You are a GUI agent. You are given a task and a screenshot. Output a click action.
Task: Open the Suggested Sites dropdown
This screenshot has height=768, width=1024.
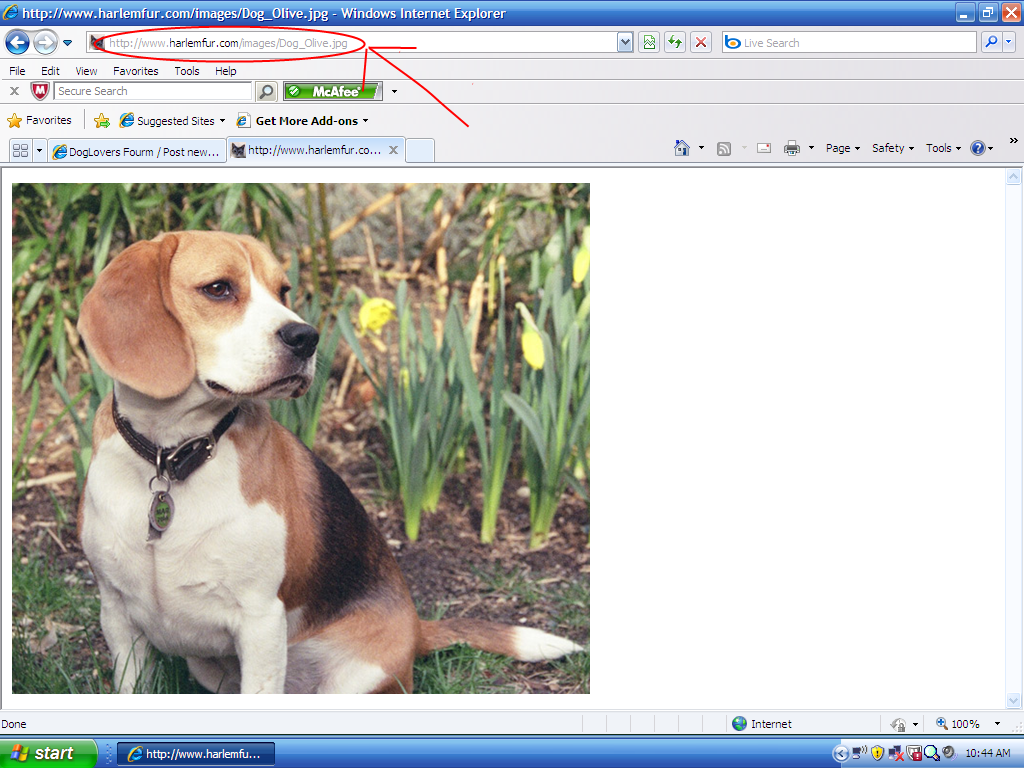click(x=172, y=119)
